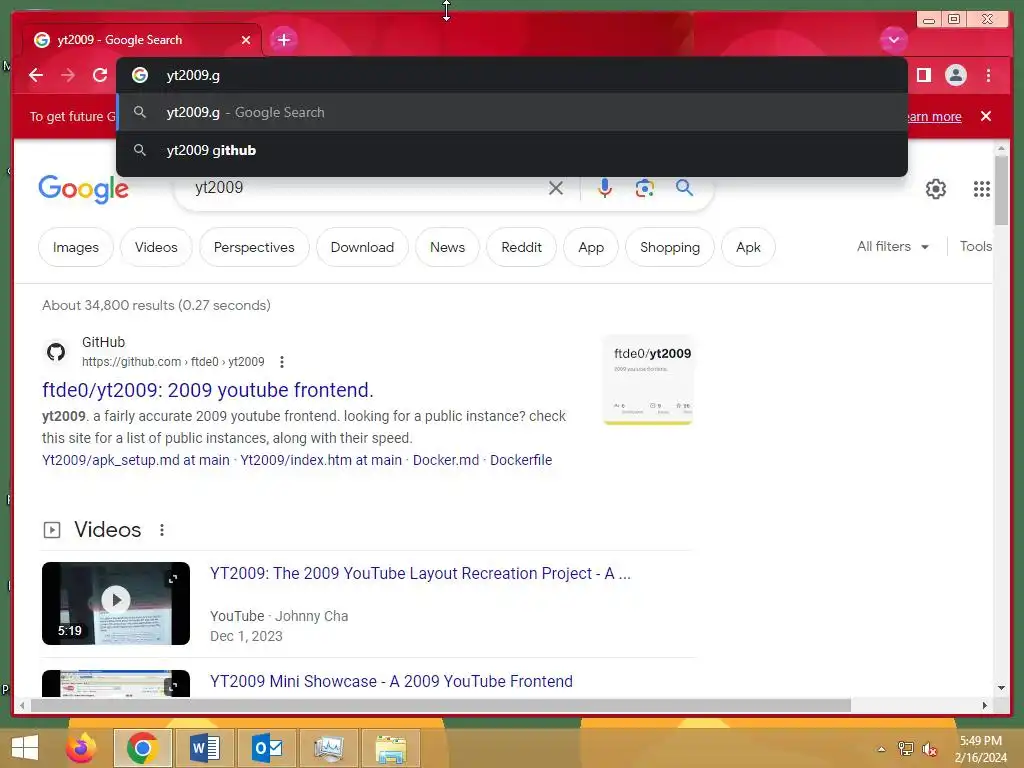Viewport: 1024px width, 768px height.
Task: Launch Firefox from the taskbar
Action: click(81, 748)
